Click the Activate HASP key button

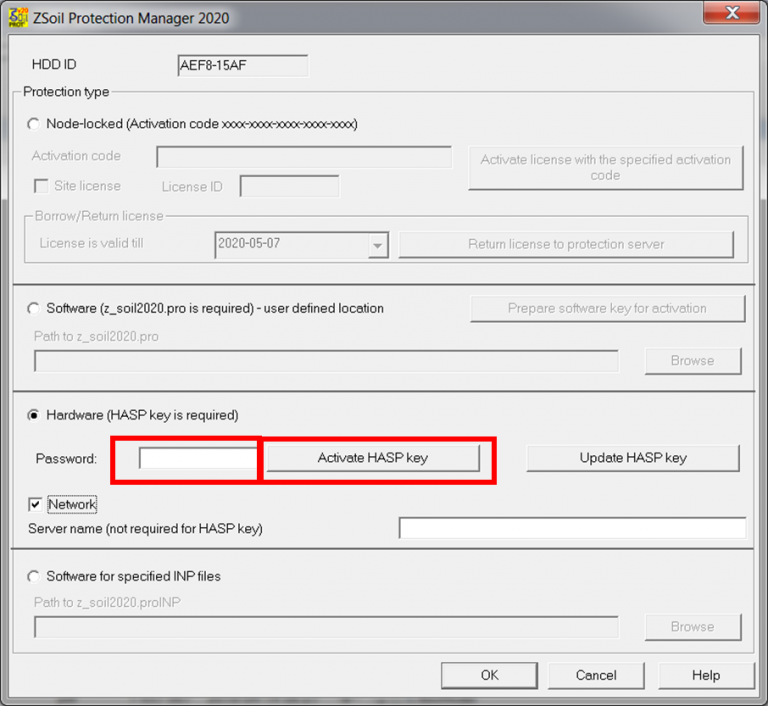pos(373,458)
